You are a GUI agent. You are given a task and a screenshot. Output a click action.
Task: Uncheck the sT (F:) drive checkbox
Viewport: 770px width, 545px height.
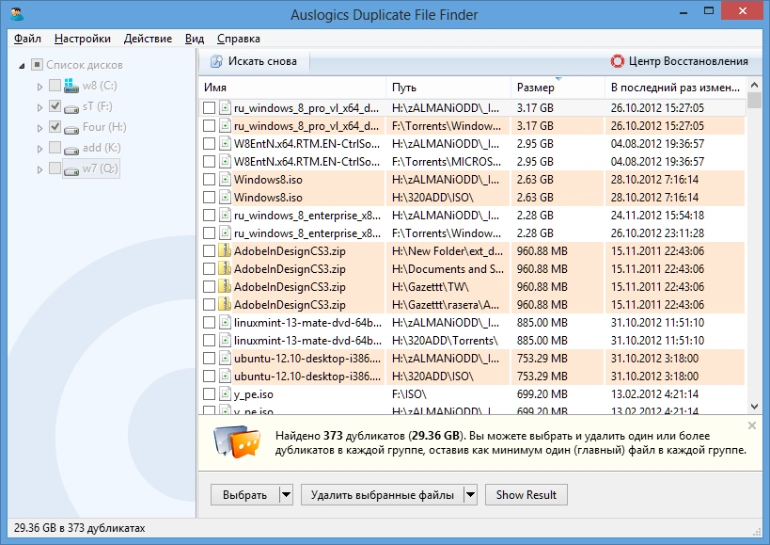55,106
